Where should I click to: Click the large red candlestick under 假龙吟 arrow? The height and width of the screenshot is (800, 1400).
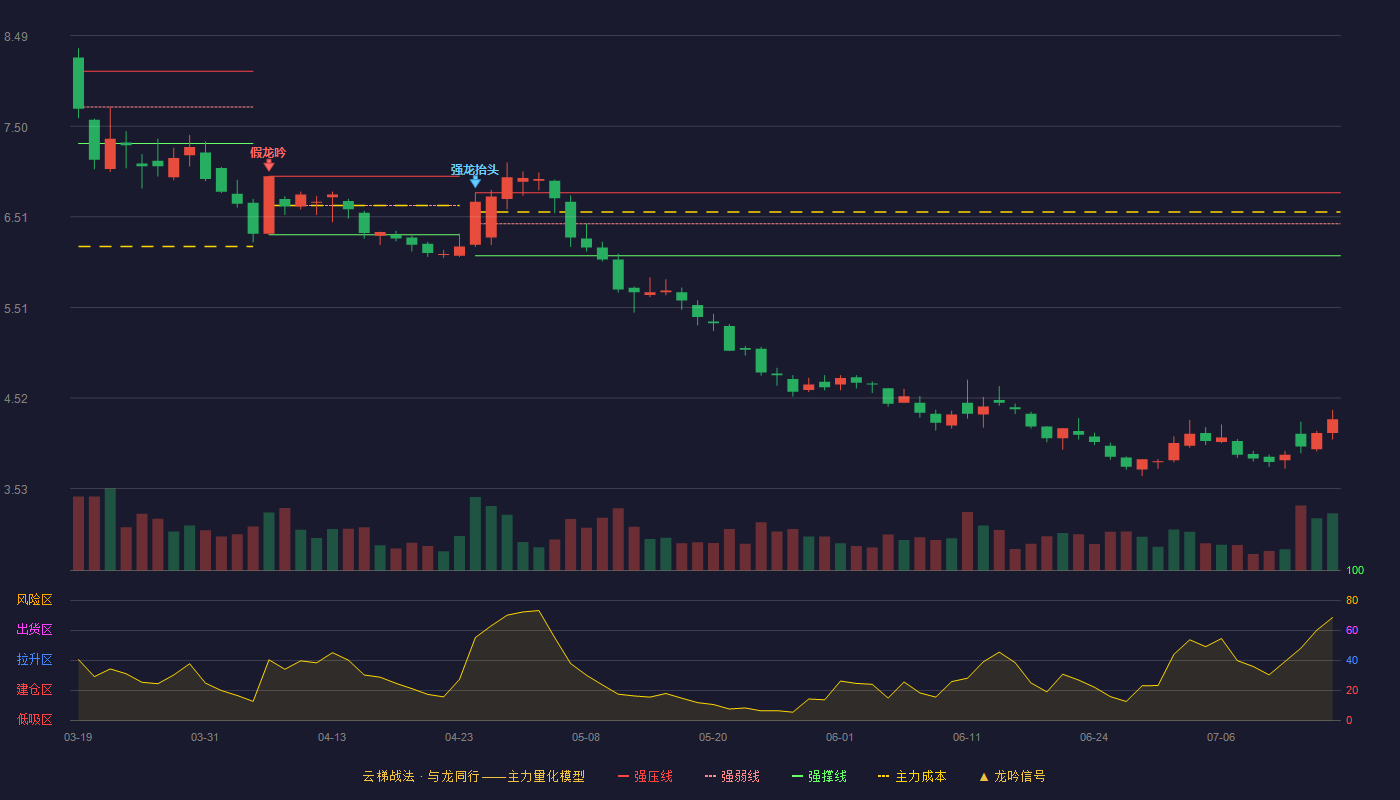tap(269, 205)
